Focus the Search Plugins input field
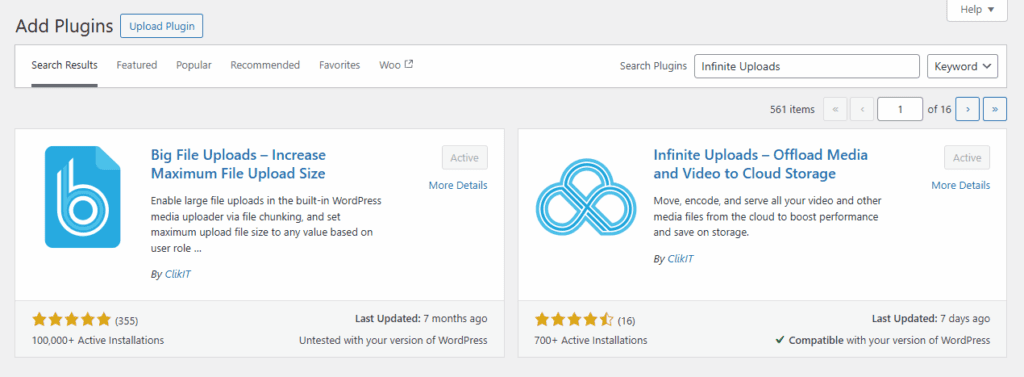 click(807, 66)
